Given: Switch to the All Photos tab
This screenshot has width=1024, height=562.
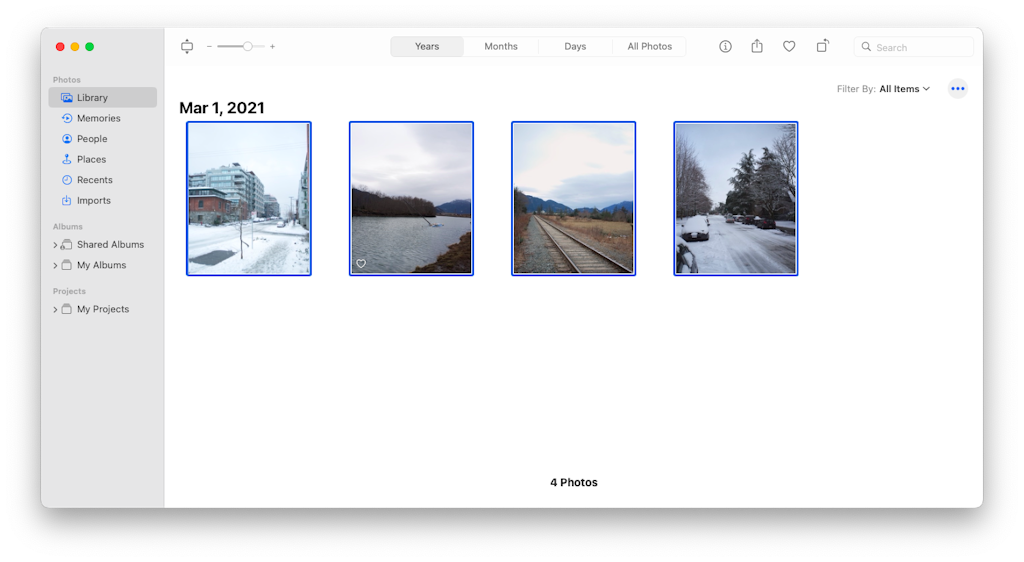Looking at the screenshot, I should (649, 47).
